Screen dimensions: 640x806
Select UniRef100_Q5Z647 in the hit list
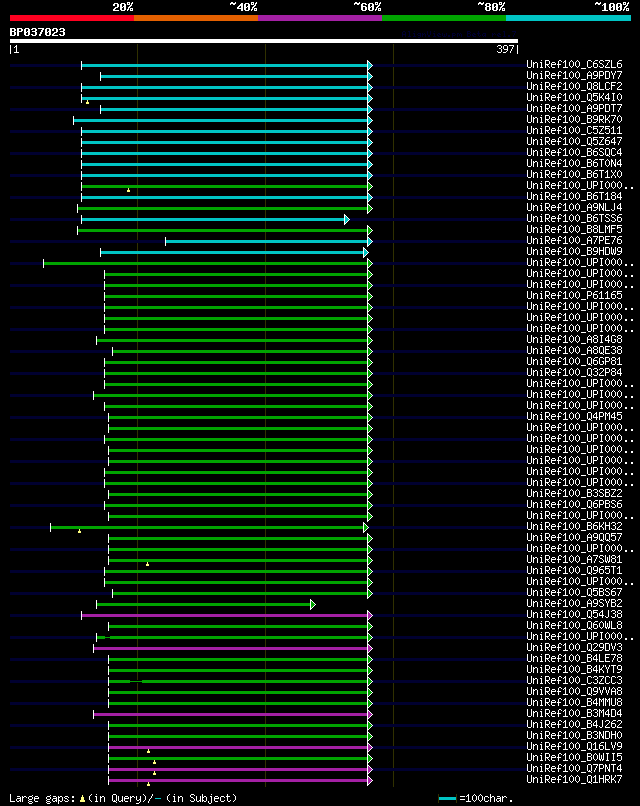point(574,142)
